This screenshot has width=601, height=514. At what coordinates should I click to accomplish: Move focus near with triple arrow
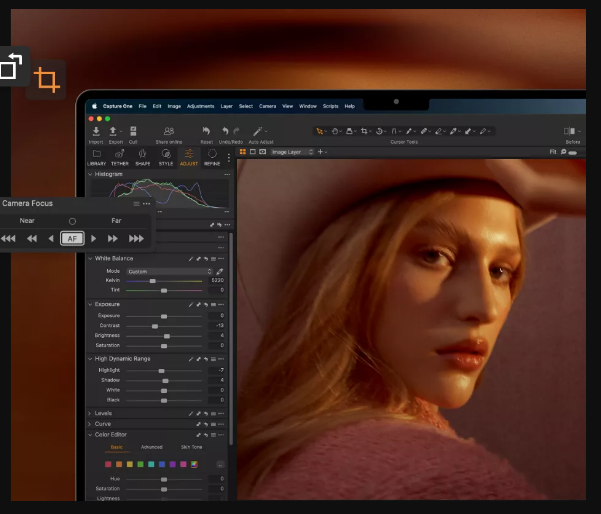[x=8, y=238]
